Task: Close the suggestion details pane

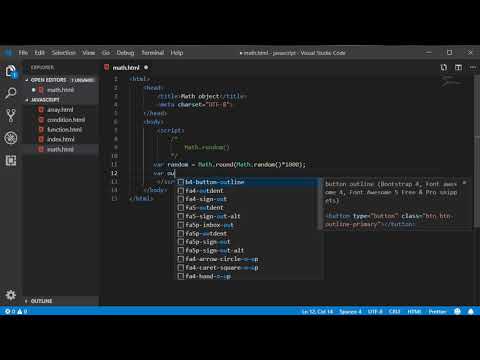Action: pyautogui.click(x=464, y=183)
